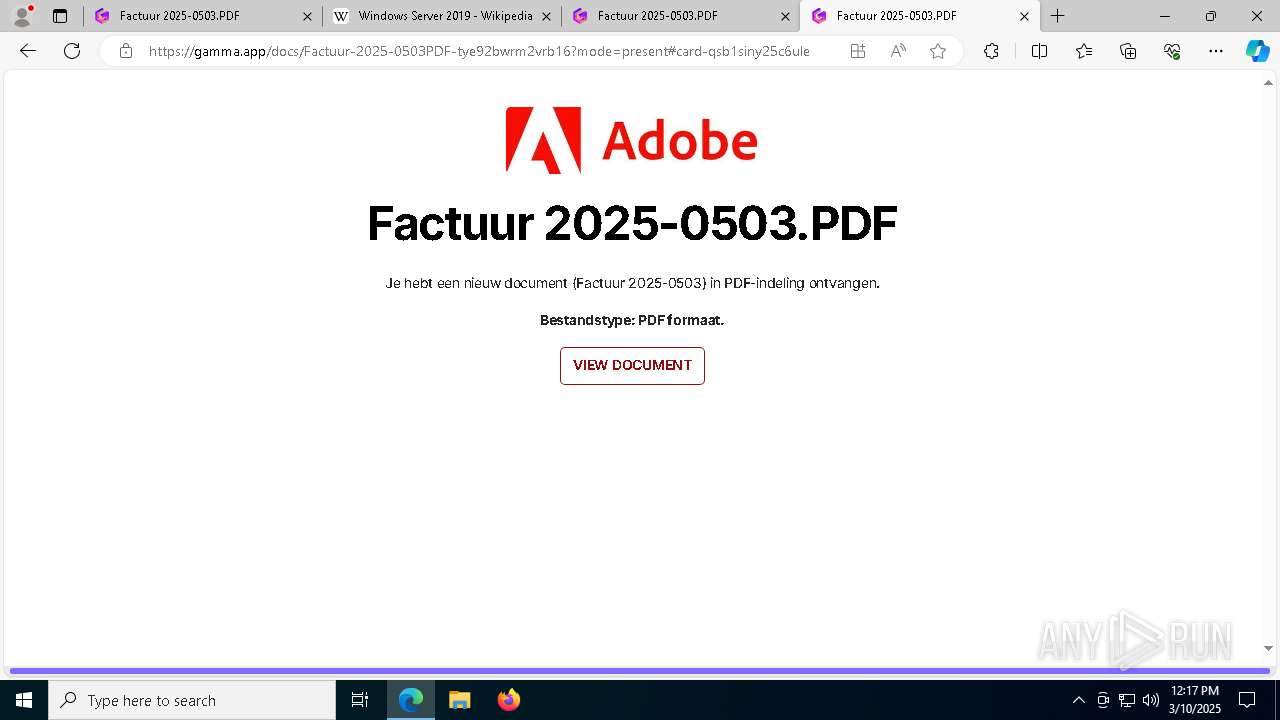Go back using browser back arrow
Screen dimensions: 1280x720
pos(28,51)
